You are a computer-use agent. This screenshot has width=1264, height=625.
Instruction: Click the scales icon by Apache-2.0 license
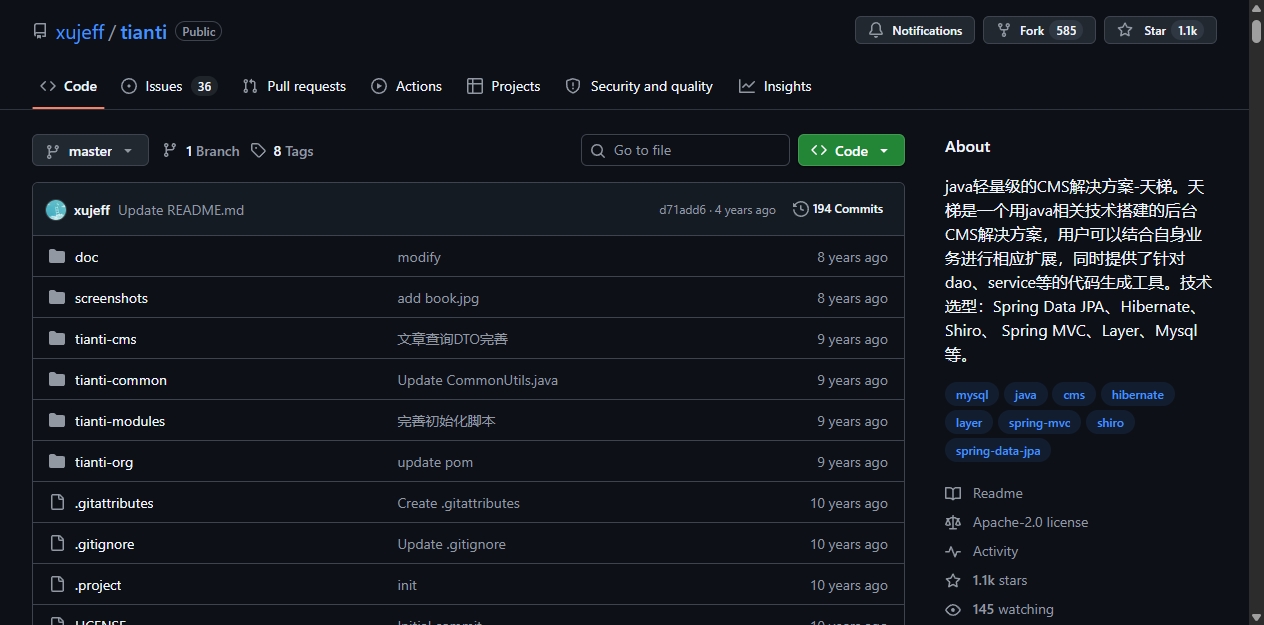pyautogui.click(x=953, y=522)
